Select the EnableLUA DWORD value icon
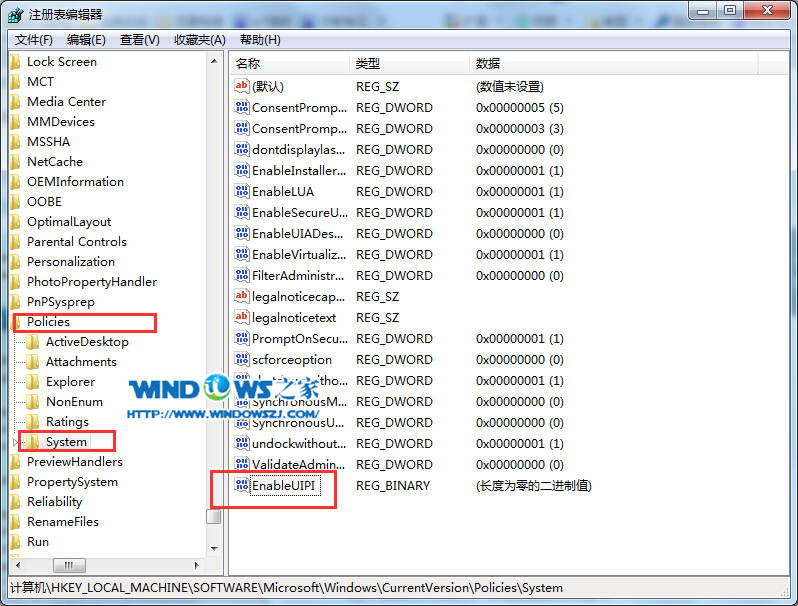The width and height of the screenshot is (798, 606). 241,191
